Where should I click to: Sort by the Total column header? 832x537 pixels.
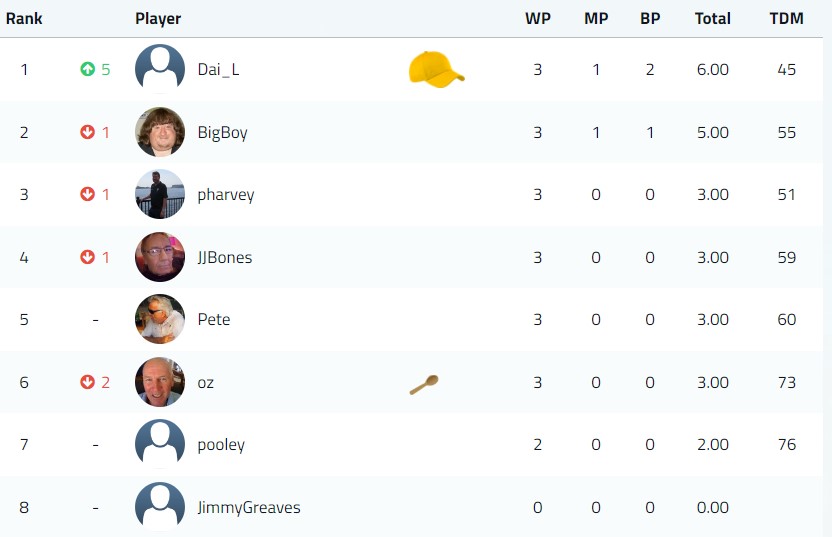coord(713,19)
